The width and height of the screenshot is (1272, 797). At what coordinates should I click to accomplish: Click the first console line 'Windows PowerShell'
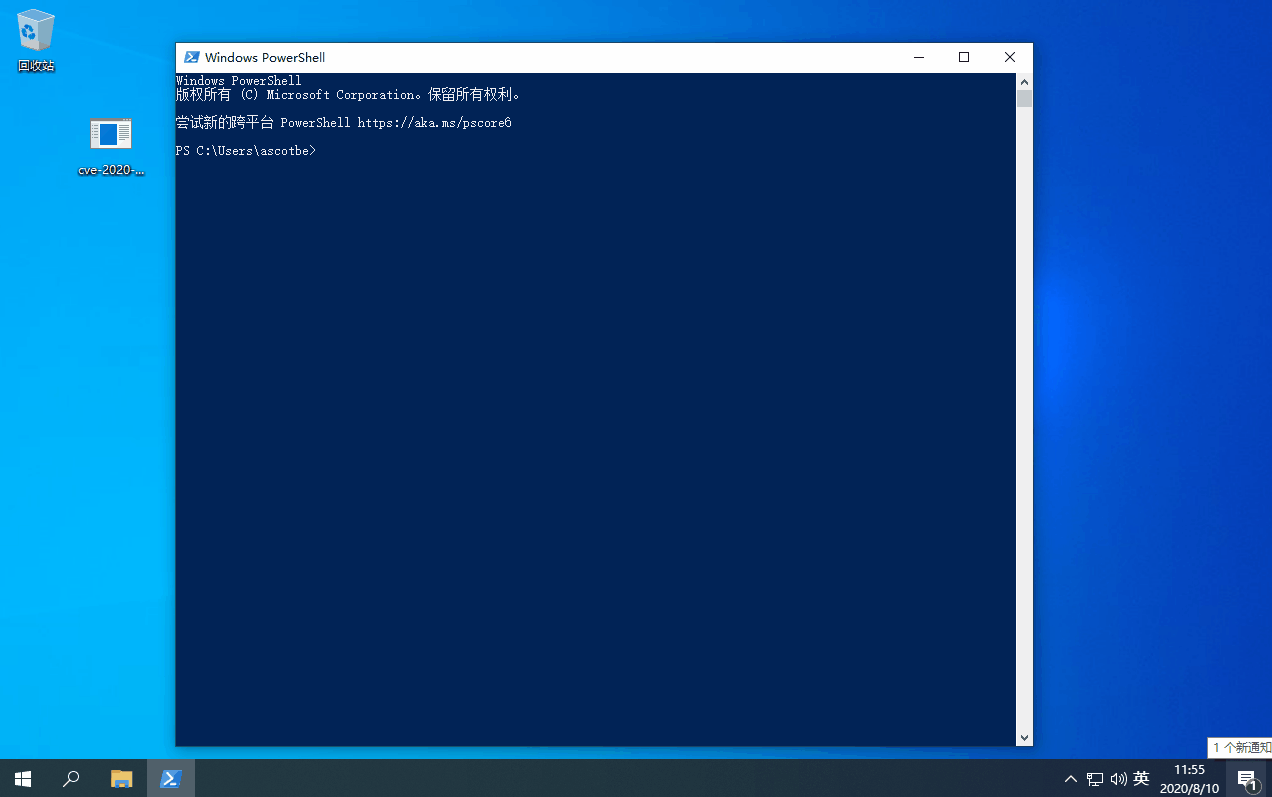[239, 80]
